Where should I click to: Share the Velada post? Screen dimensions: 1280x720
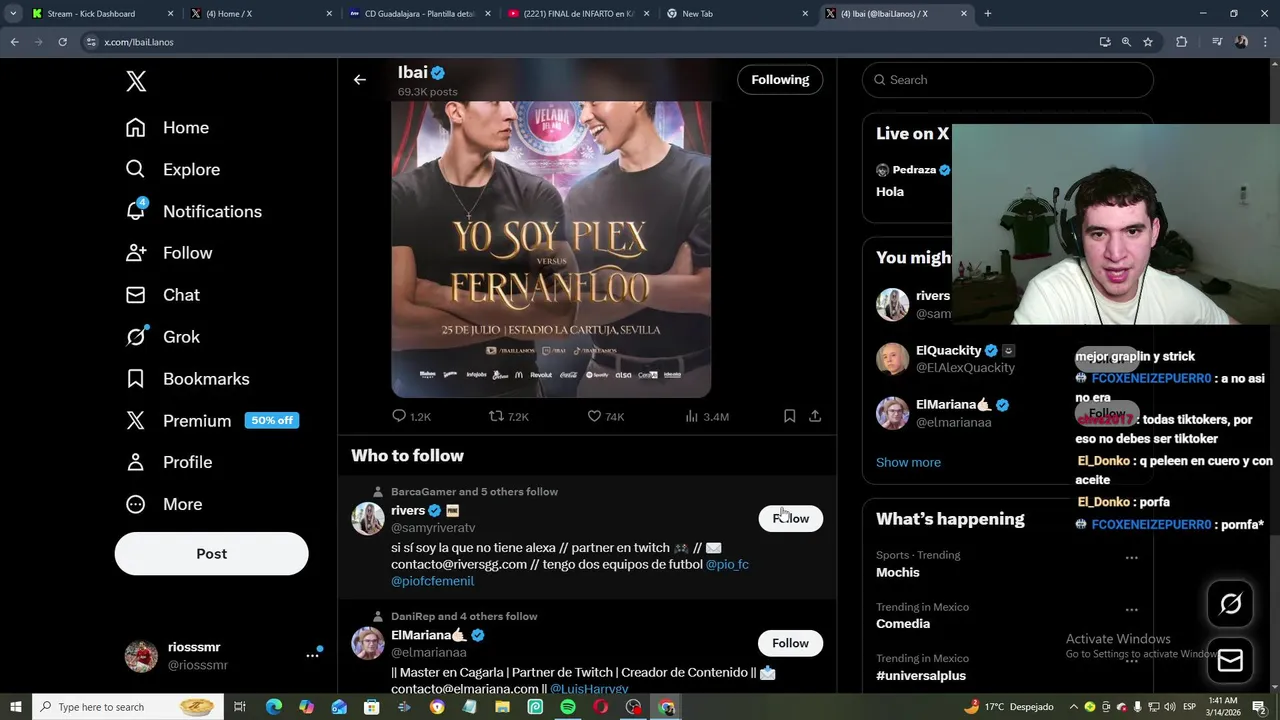(x=815, y=416)
